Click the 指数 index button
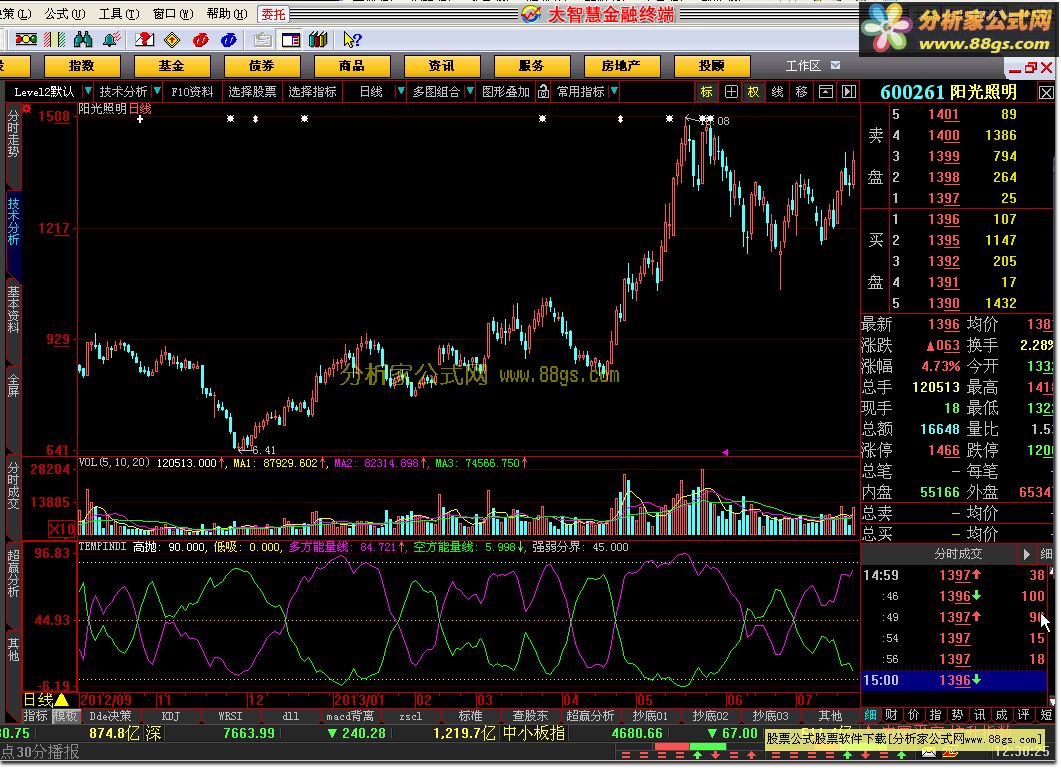 82,66
